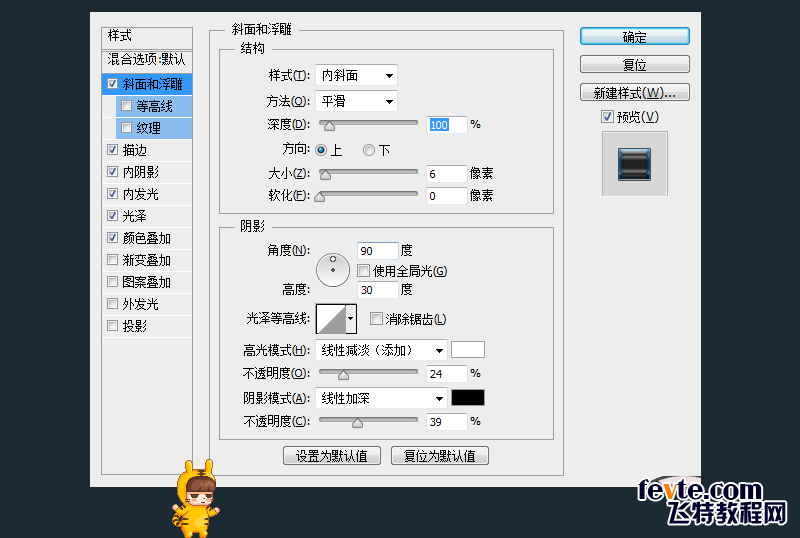The image size is (800, 538).
Task: Click 设置为默认值 button
Action: click(332, 455)
